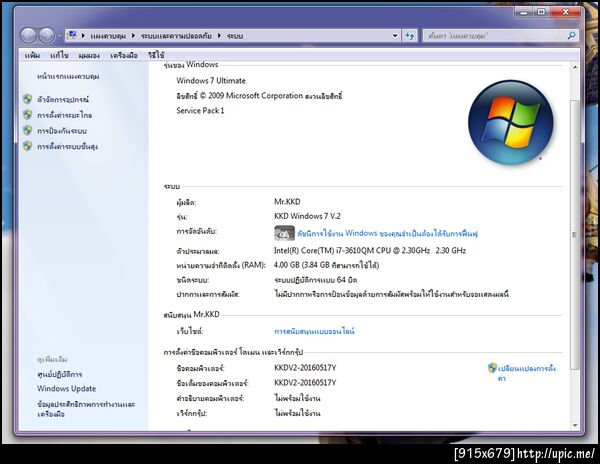Viewport: 600px width, 464px height.
Task: Click first breadcrumb segment in address bar
Action: [108, 36]
